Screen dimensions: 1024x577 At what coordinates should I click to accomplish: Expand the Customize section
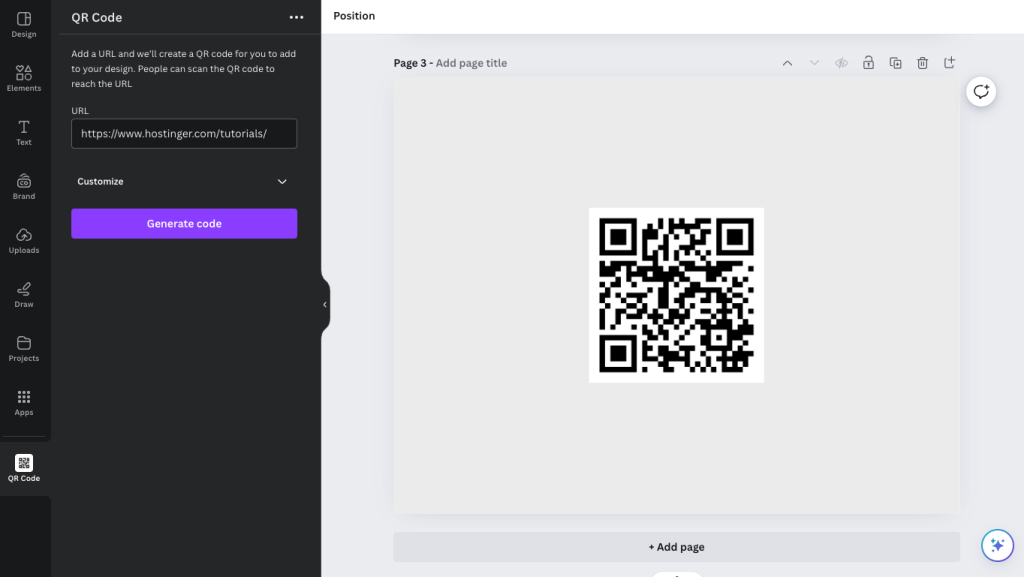pos(184,181)
